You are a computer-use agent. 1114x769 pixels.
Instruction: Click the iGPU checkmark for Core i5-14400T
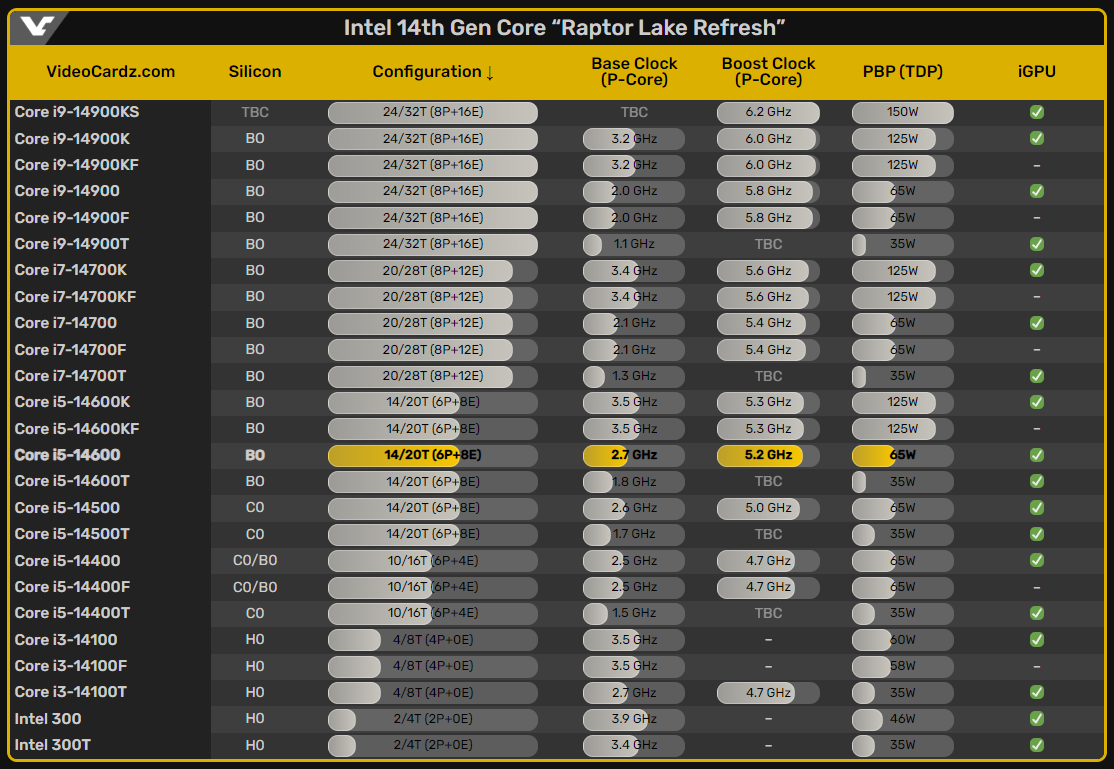click(x=1037, y=613)
